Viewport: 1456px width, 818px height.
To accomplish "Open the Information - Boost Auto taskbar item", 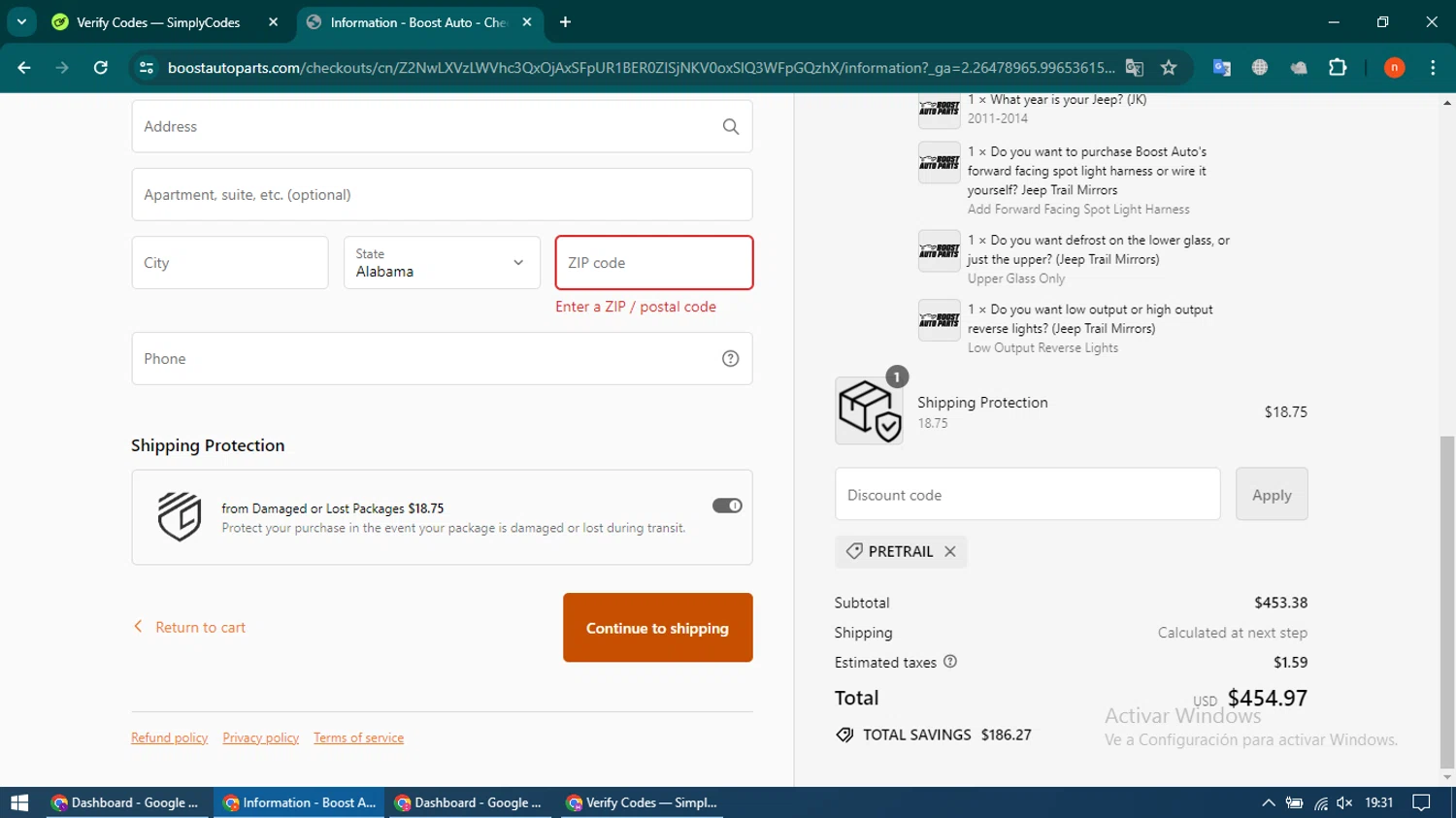I will [x=299, y=802].
